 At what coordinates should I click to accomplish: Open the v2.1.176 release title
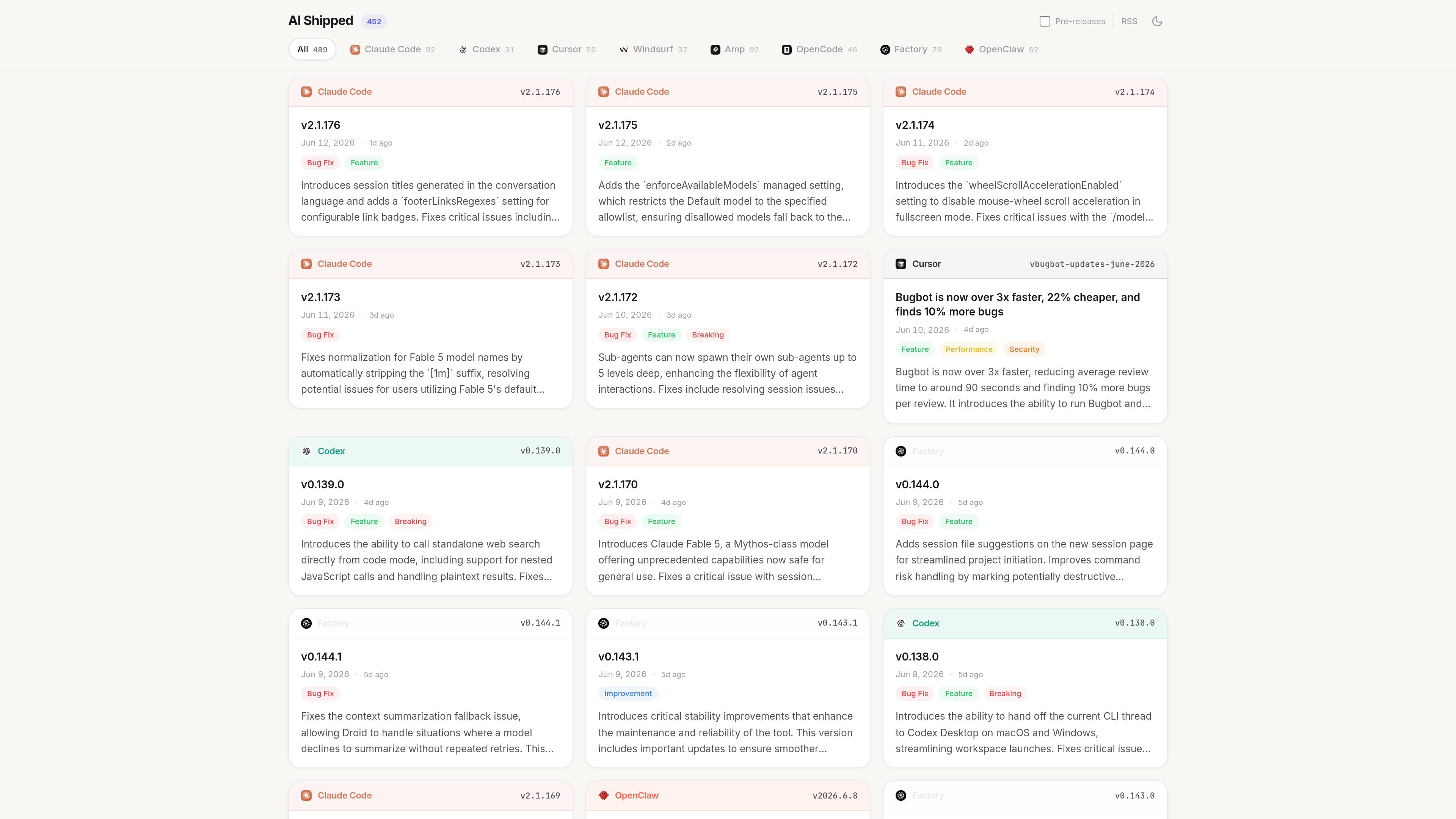(320, 125)
